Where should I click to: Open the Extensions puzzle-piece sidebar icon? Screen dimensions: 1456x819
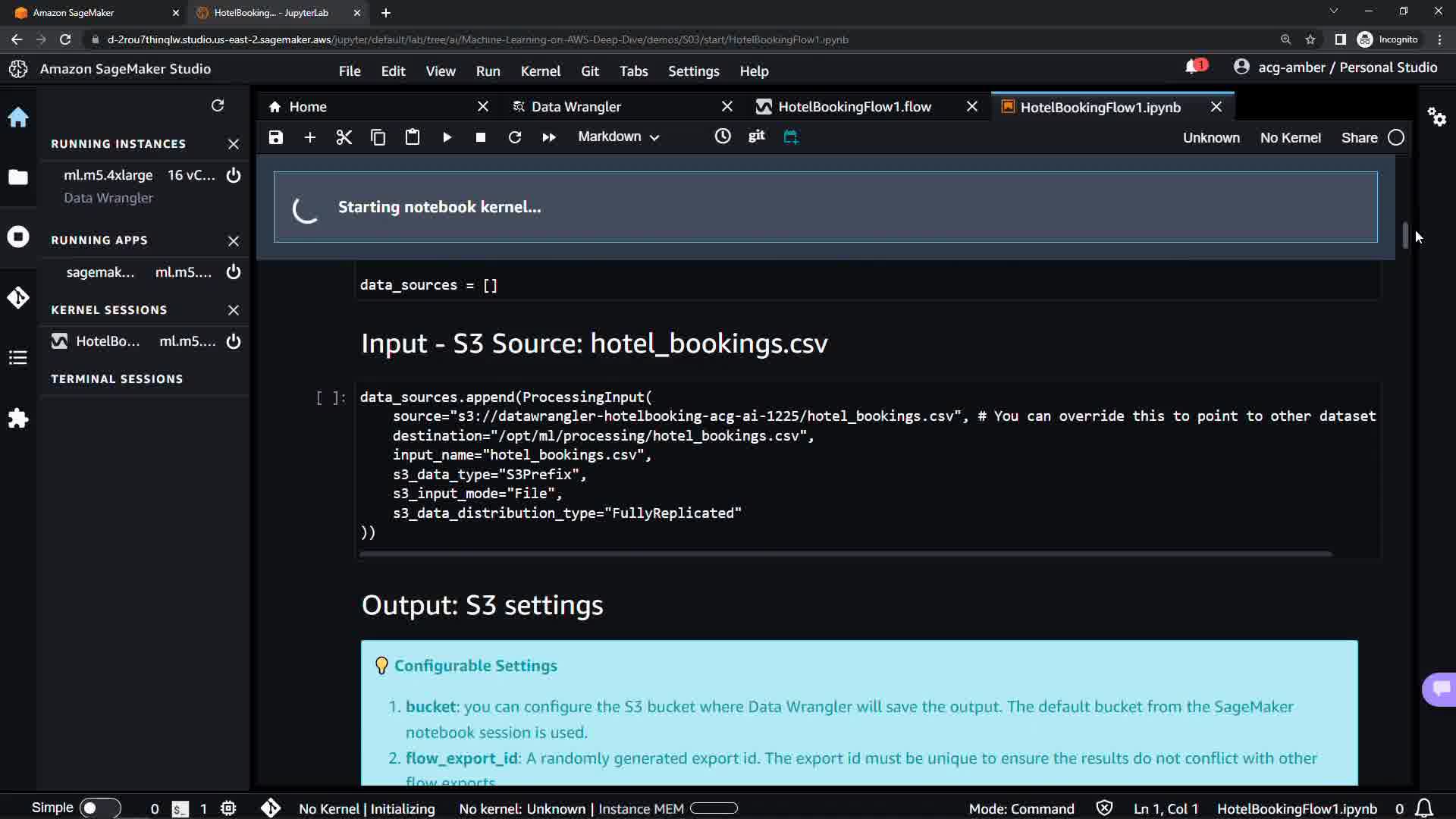(x=18, y=419)
